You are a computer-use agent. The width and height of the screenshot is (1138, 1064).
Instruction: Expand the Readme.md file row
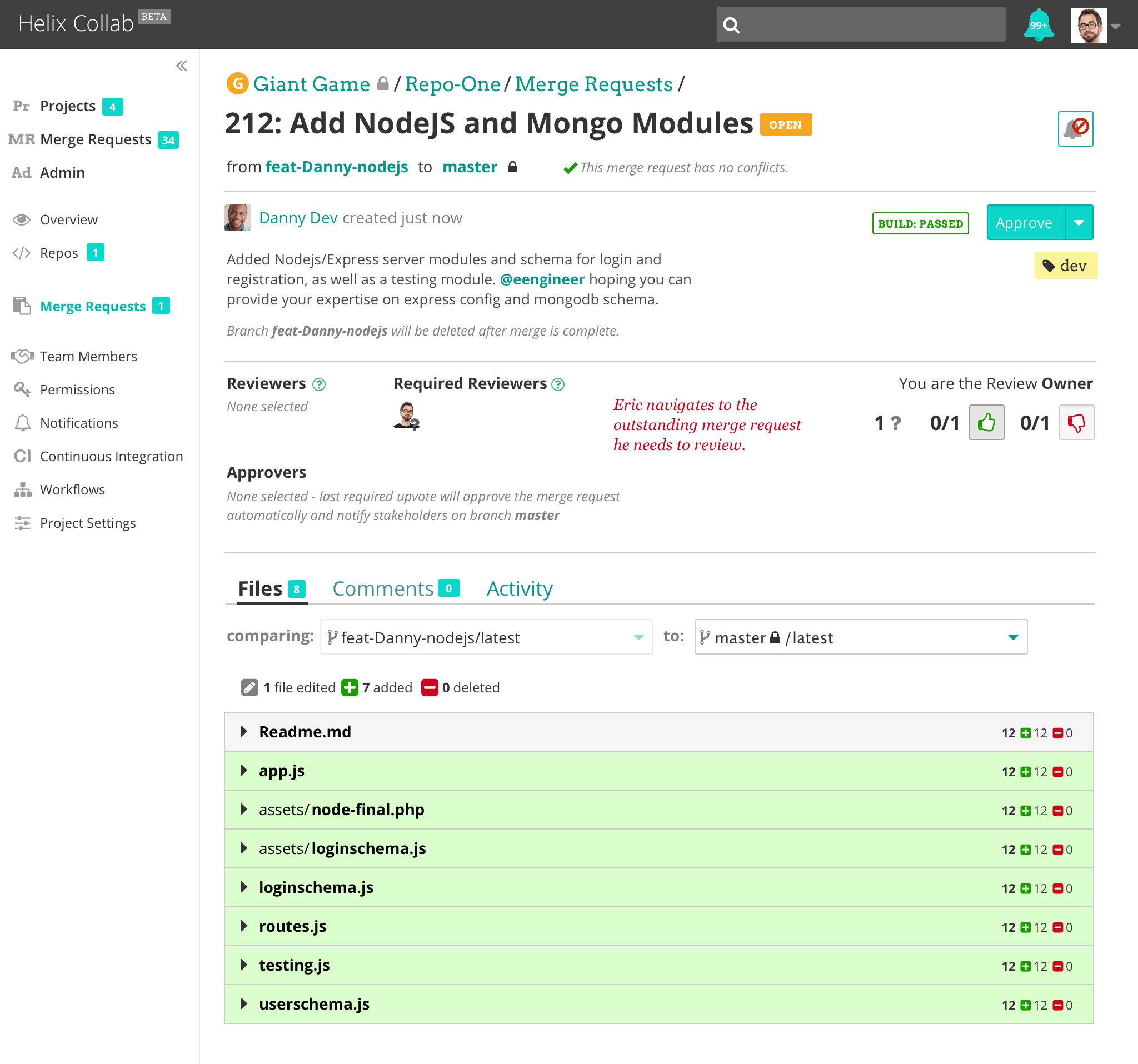[244, 731]
